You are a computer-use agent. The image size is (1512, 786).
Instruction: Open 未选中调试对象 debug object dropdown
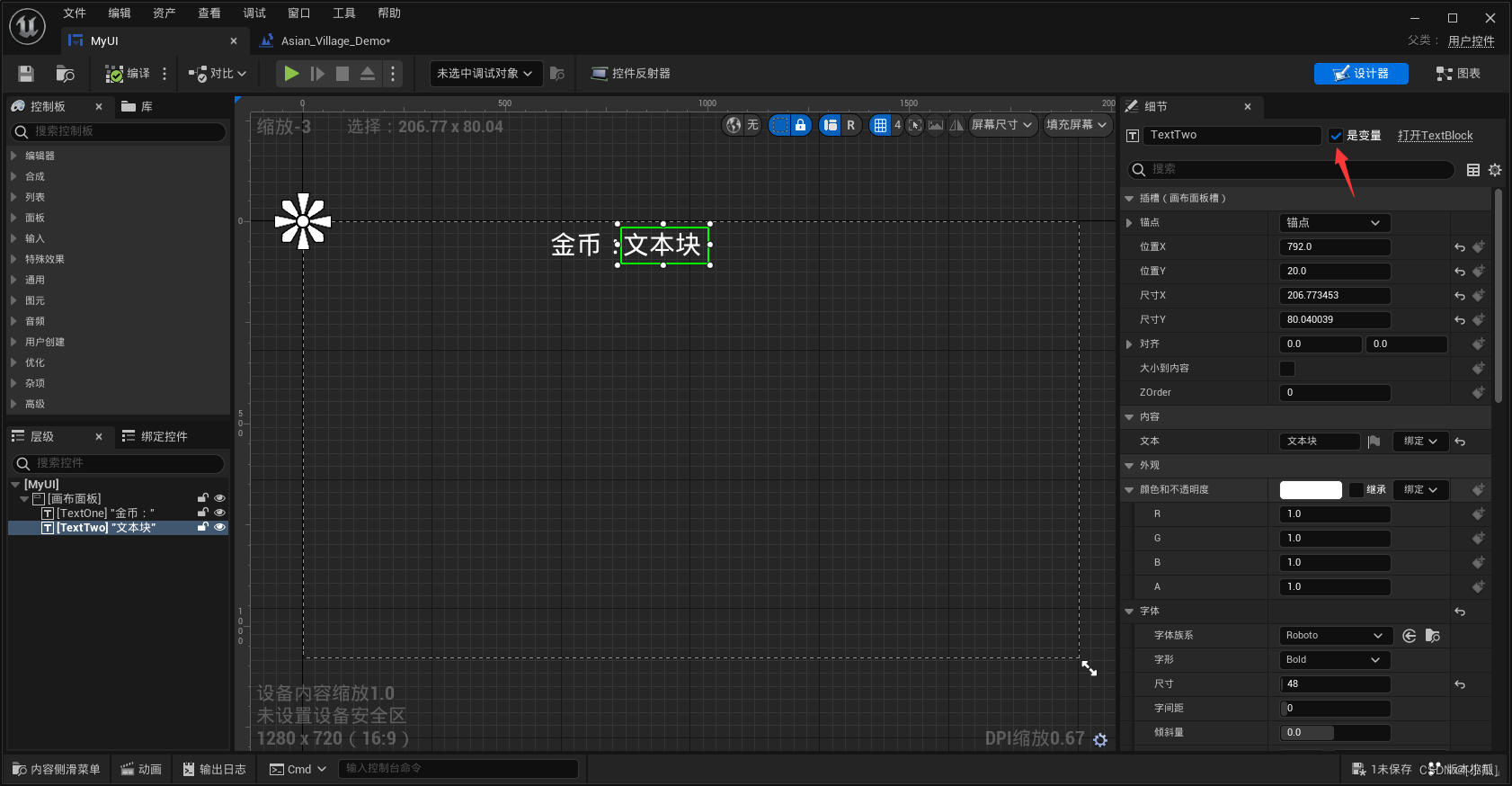pos(485,74)
